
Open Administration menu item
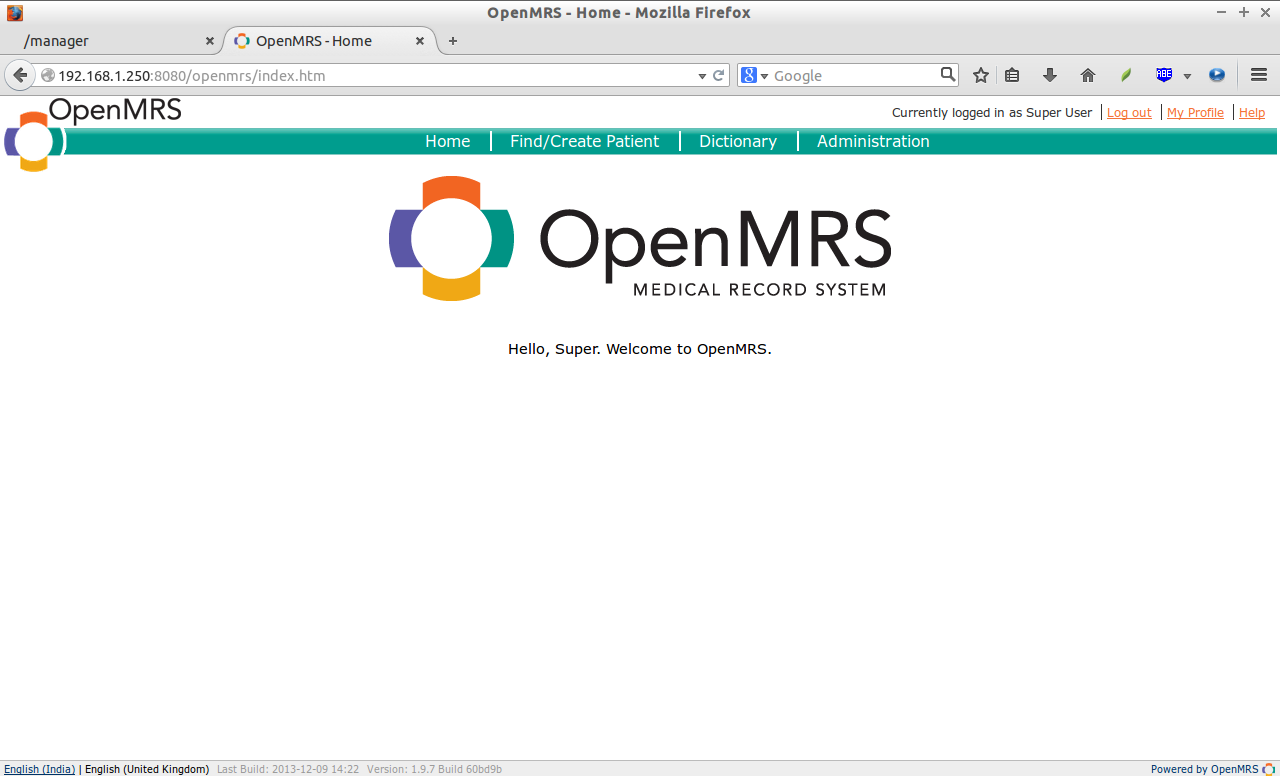[x=873, y=141]
